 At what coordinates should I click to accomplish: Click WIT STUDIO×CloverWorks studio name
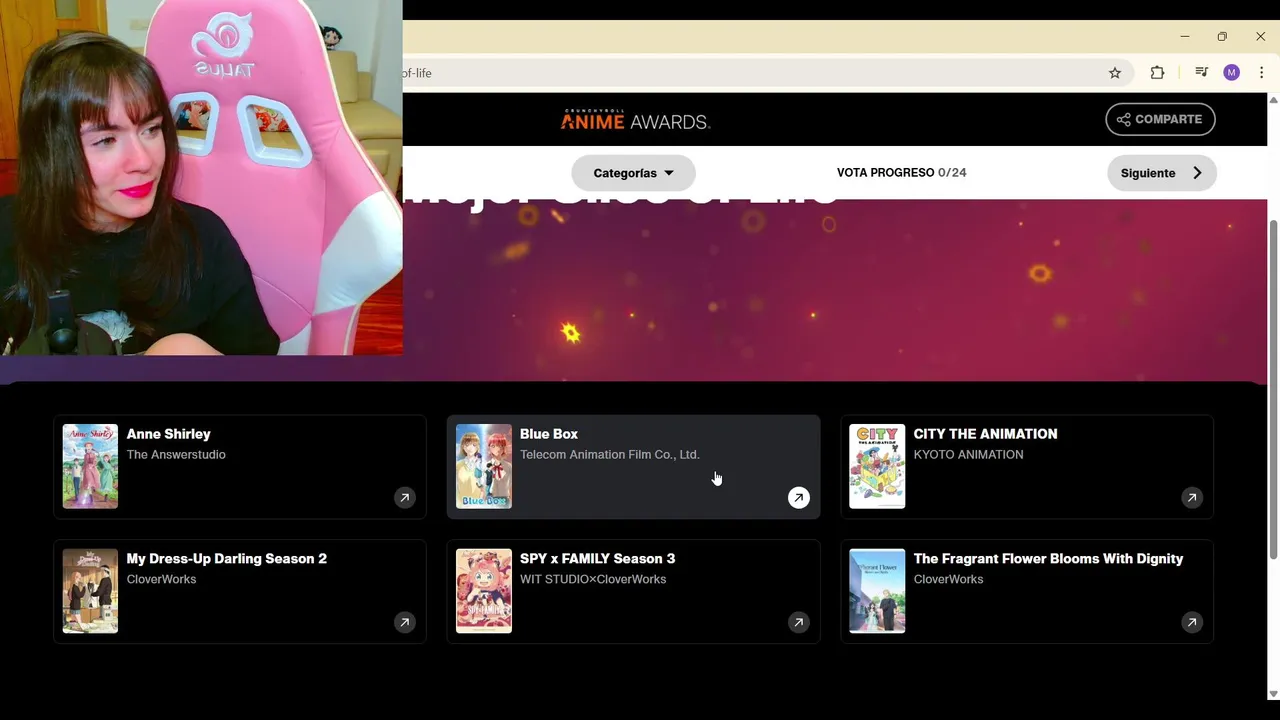pos(593,580)
